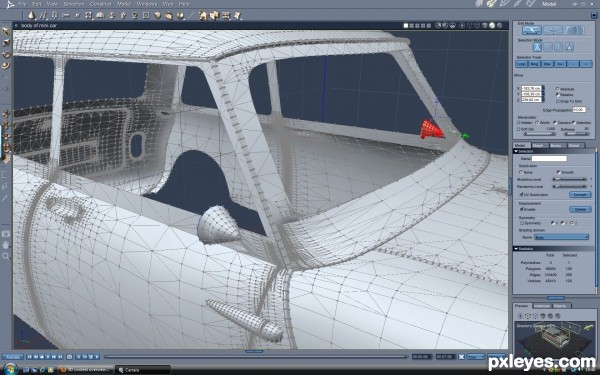Image resolution: width=600 pixels, height=375 pixels.
Task: Toggle the Displacement Enable checkbox
Action: (521, 209)
